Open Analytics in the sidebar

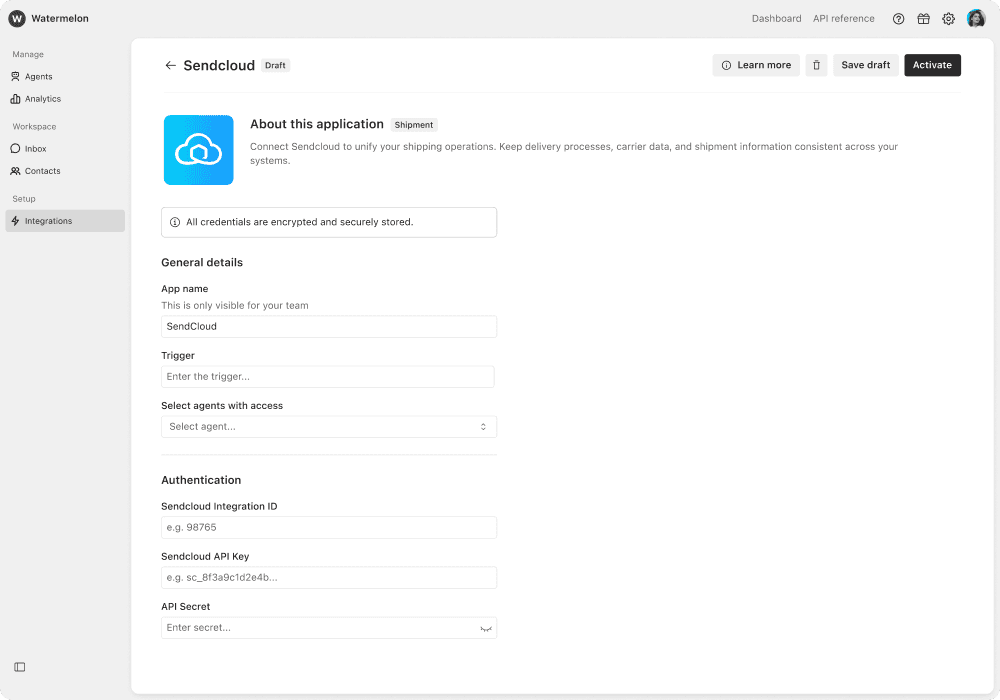65,99
